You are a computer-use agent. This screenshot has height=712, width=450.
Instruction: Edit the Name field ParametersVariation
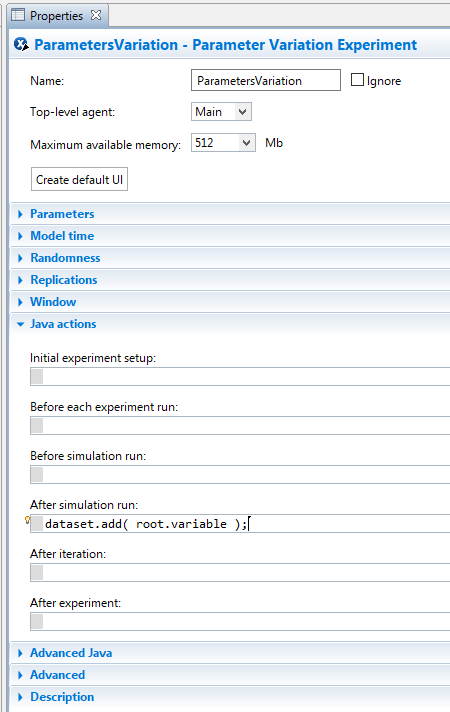tap(266, 80)
